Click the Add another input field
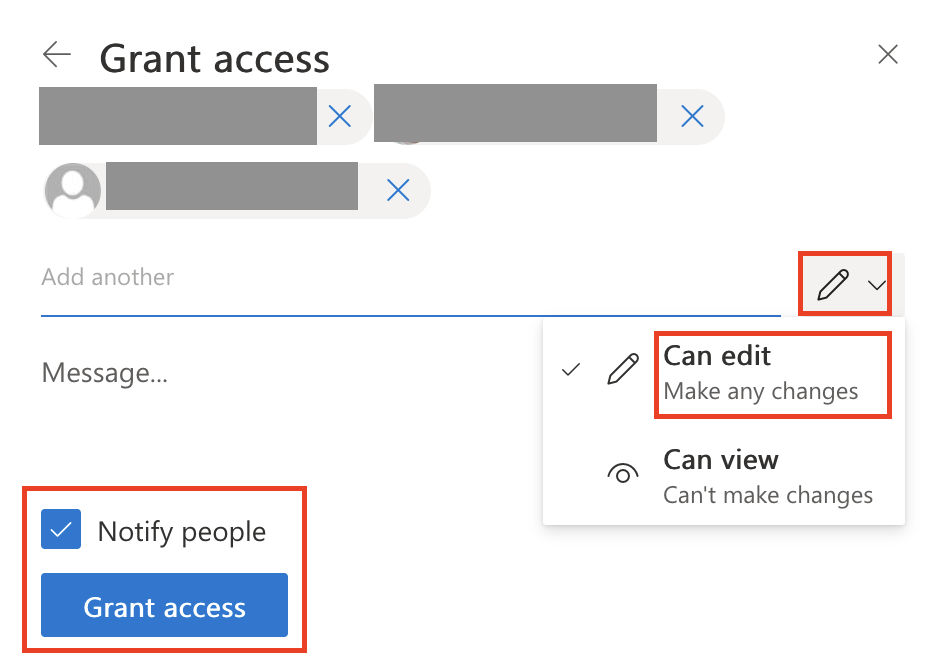936x672 pixels. [300, 277]
